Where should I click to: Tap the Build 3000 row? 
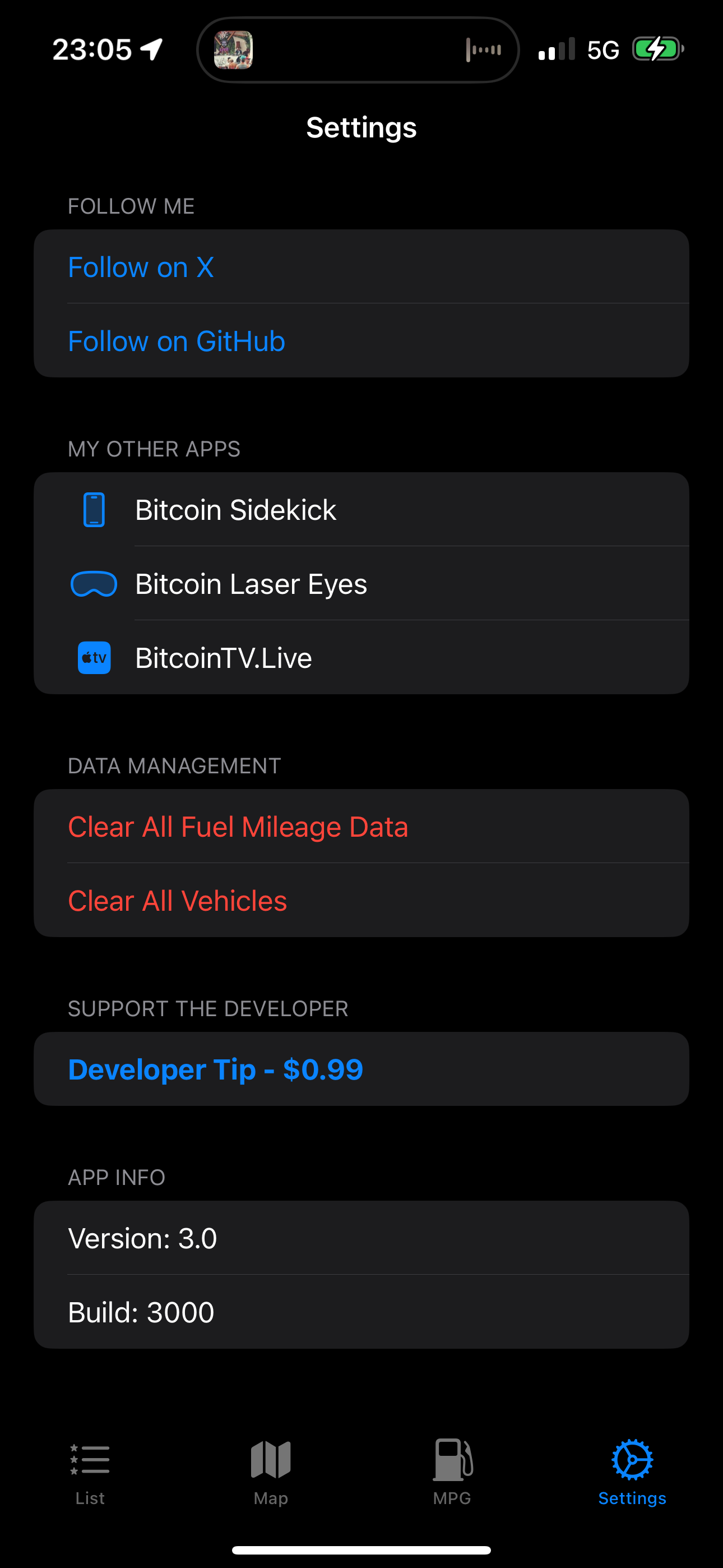coord(361,1312)
